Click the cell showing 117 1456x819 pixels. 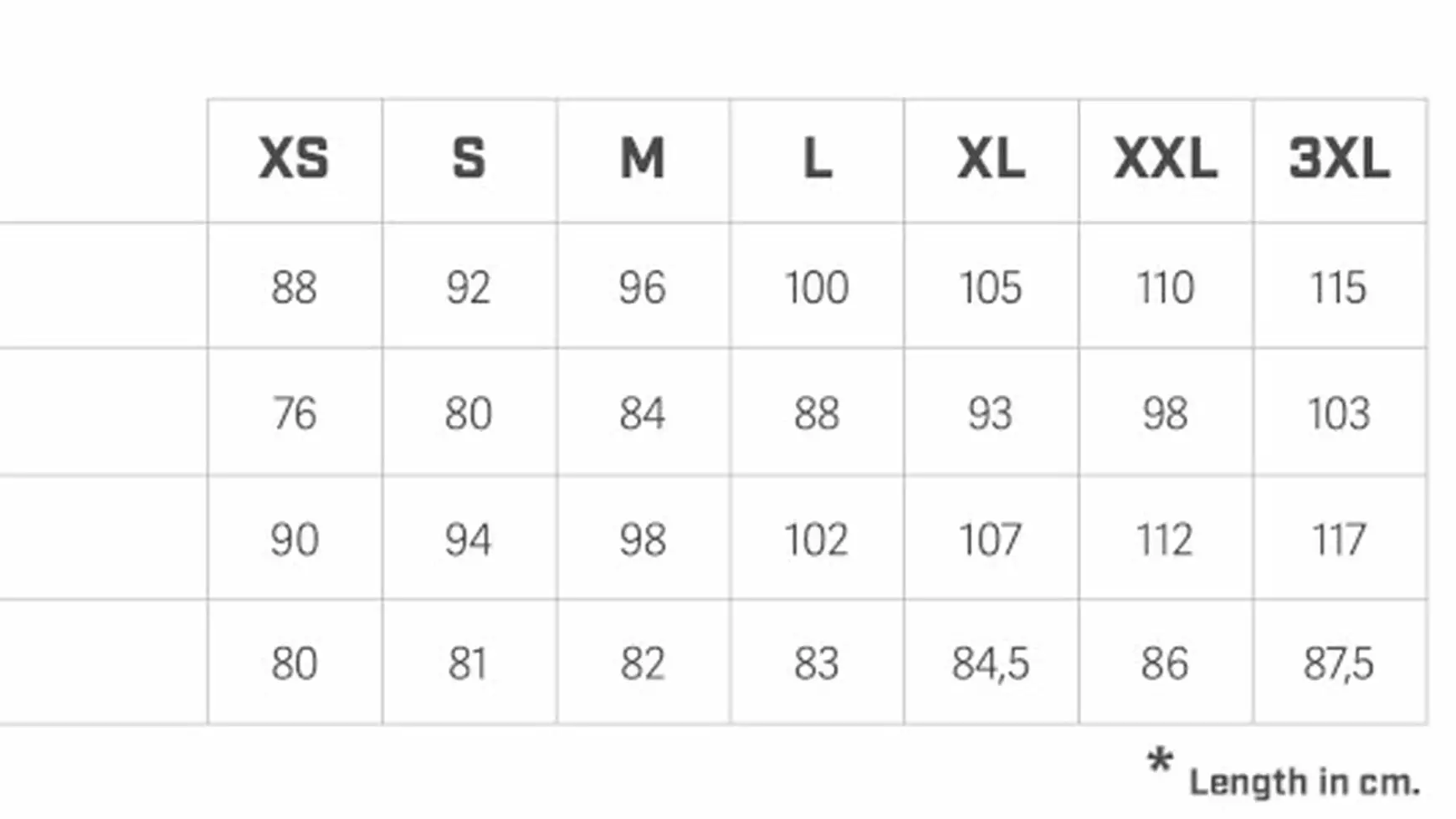click(1339, 540)
